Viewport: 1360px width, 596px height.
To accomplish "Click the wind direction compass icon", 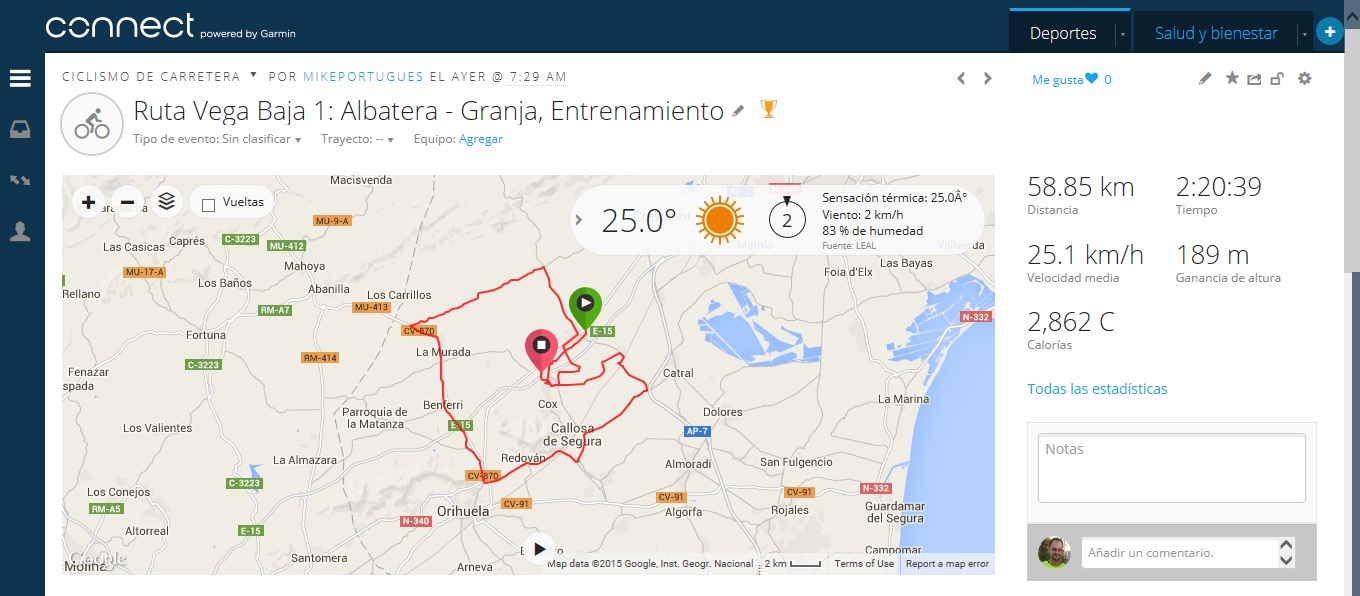I will 787,219.
